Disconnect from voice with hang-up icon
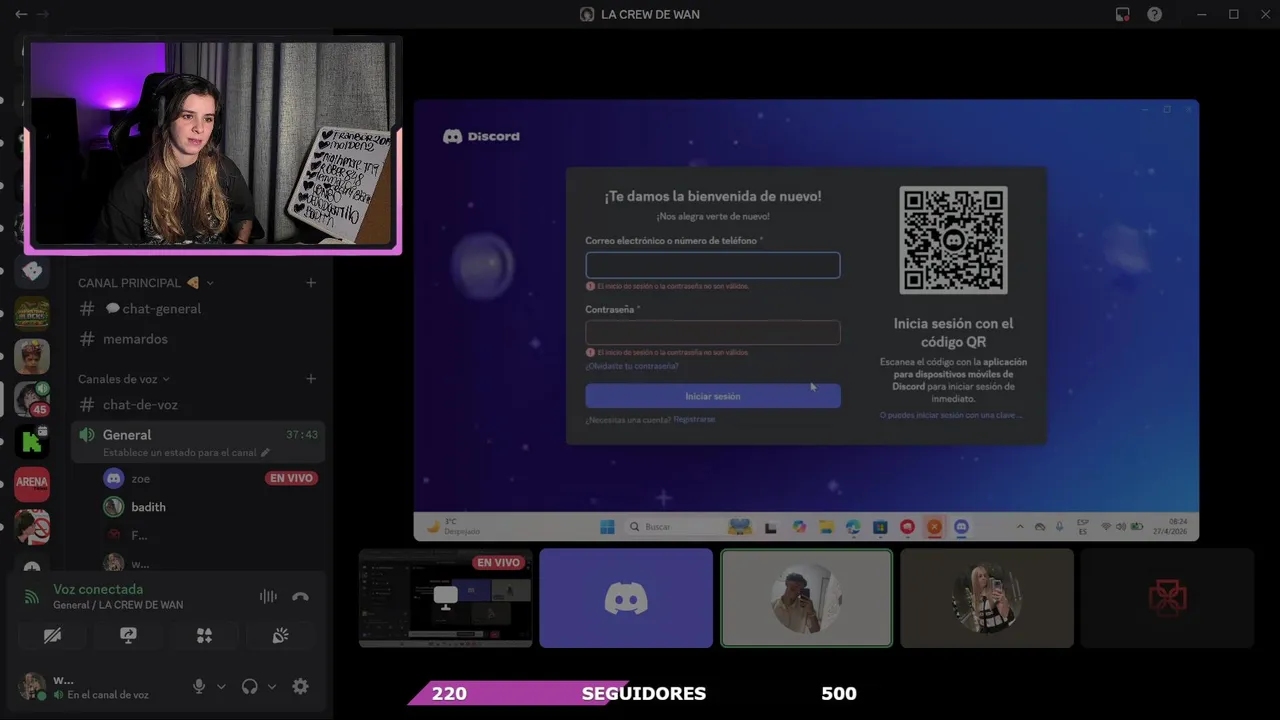Viewport: 1280px width, 720px height. click(300, 597)
